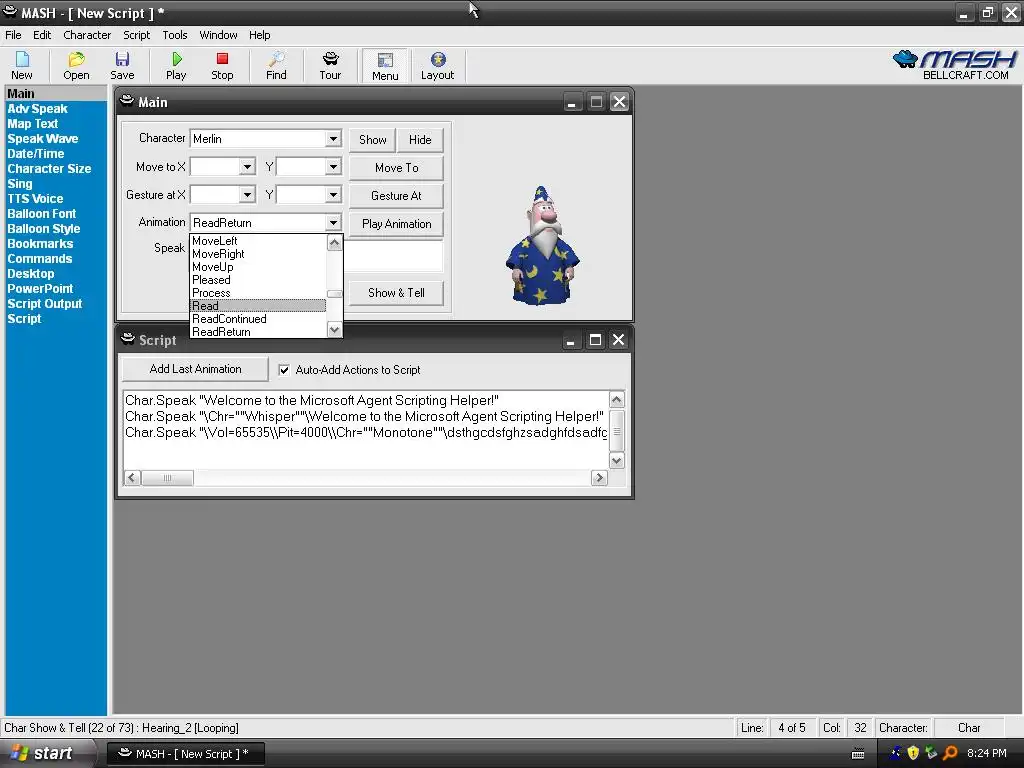The width and height of the screenshot is (1024, 768).
Task: Open Adv Speak in the sidebar
Action: coord(37,108)
